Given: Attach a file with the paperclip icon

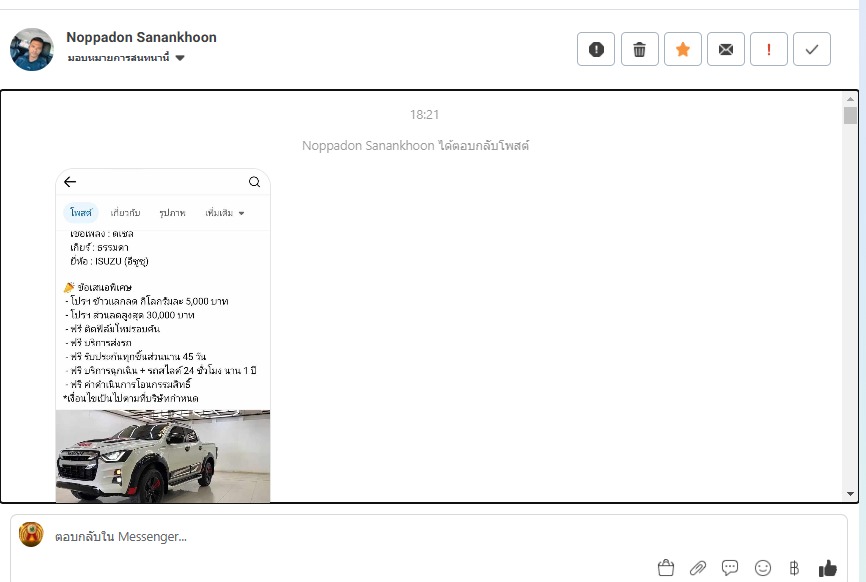Looking at the screenshot, I should point(698,568).
